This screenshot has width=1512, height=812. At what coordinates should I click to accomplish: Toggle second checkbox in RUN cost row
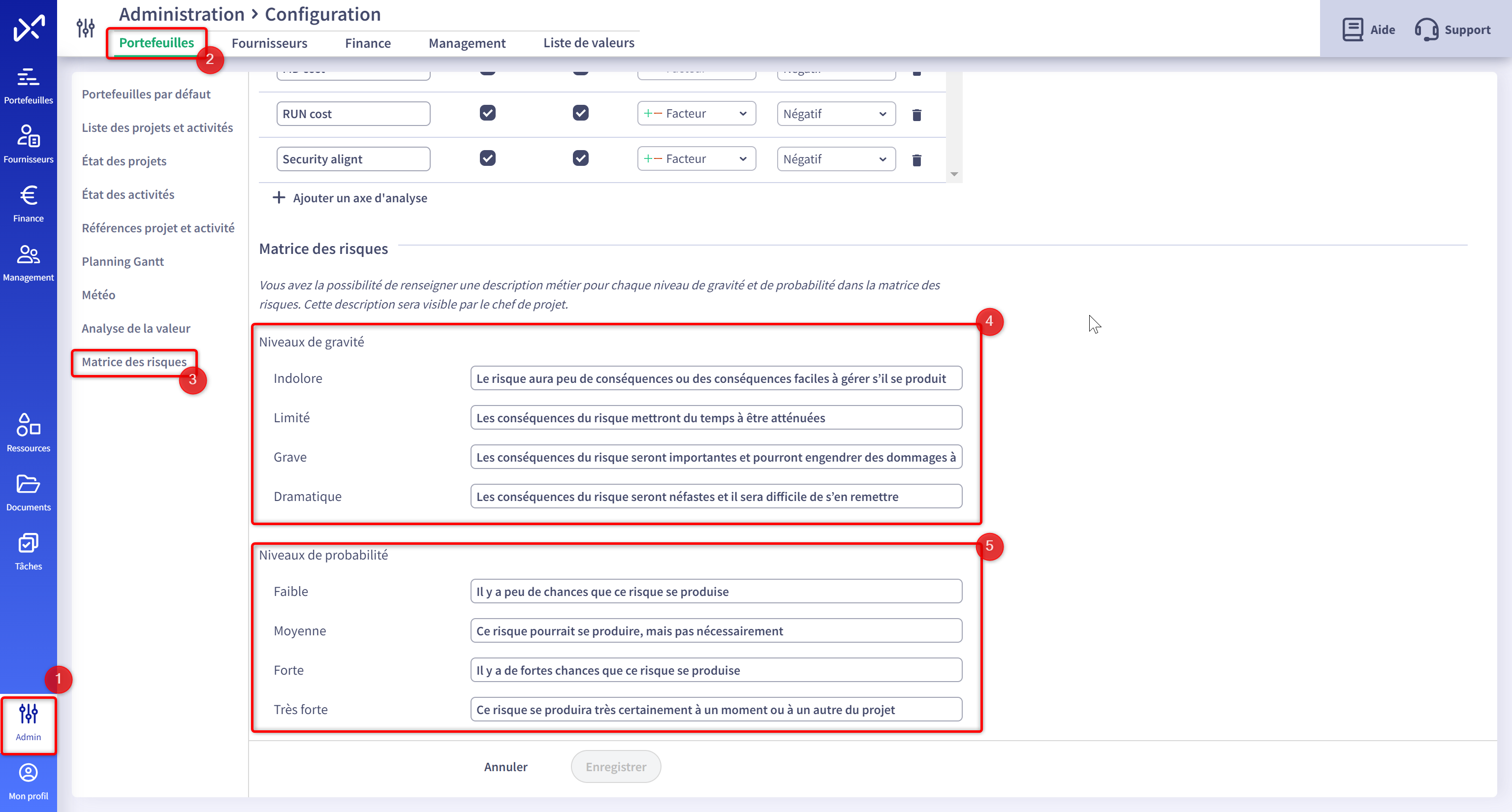[581, 113]
